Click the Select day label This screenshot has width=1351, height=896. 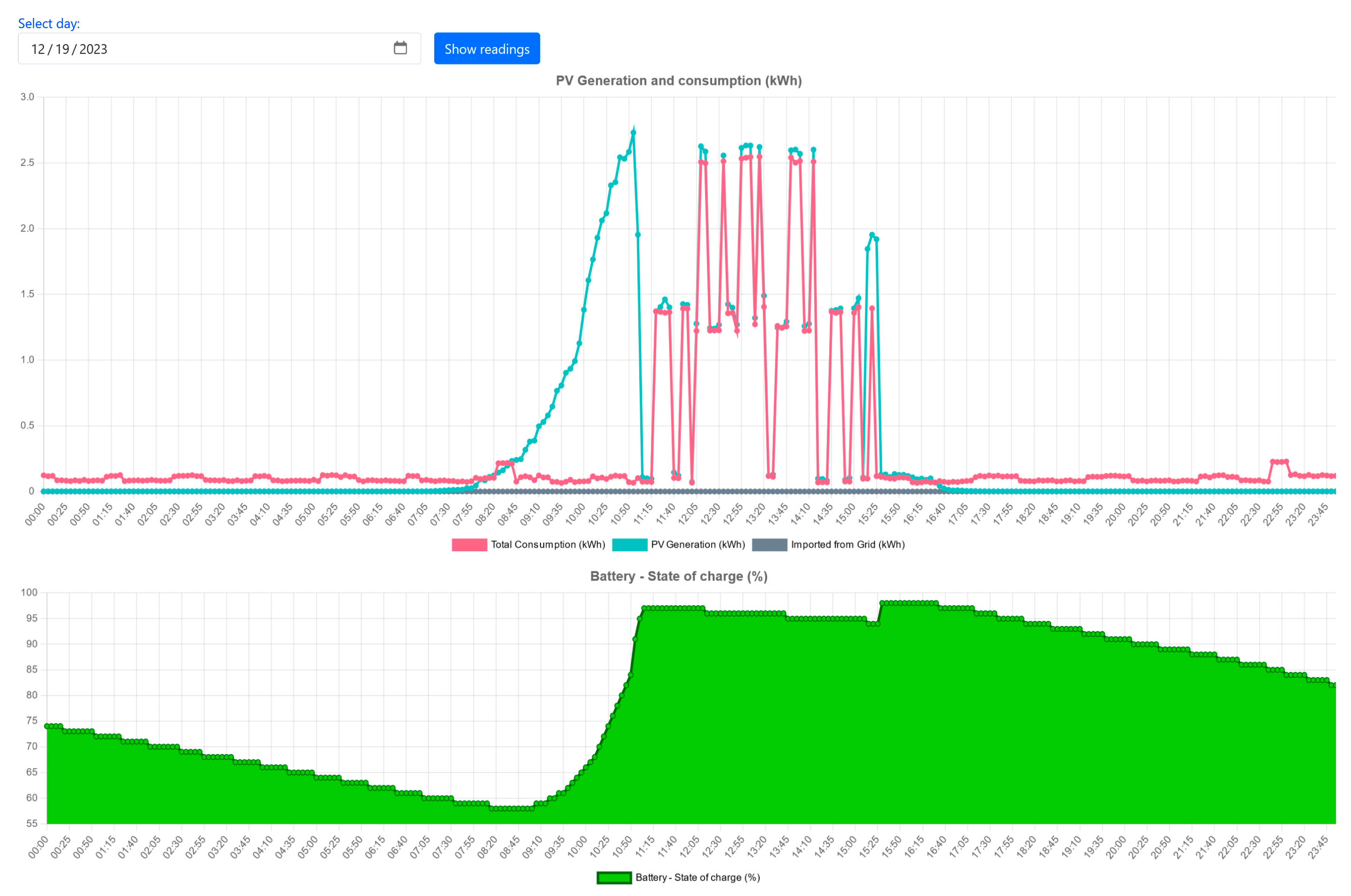tap(49, 24)
